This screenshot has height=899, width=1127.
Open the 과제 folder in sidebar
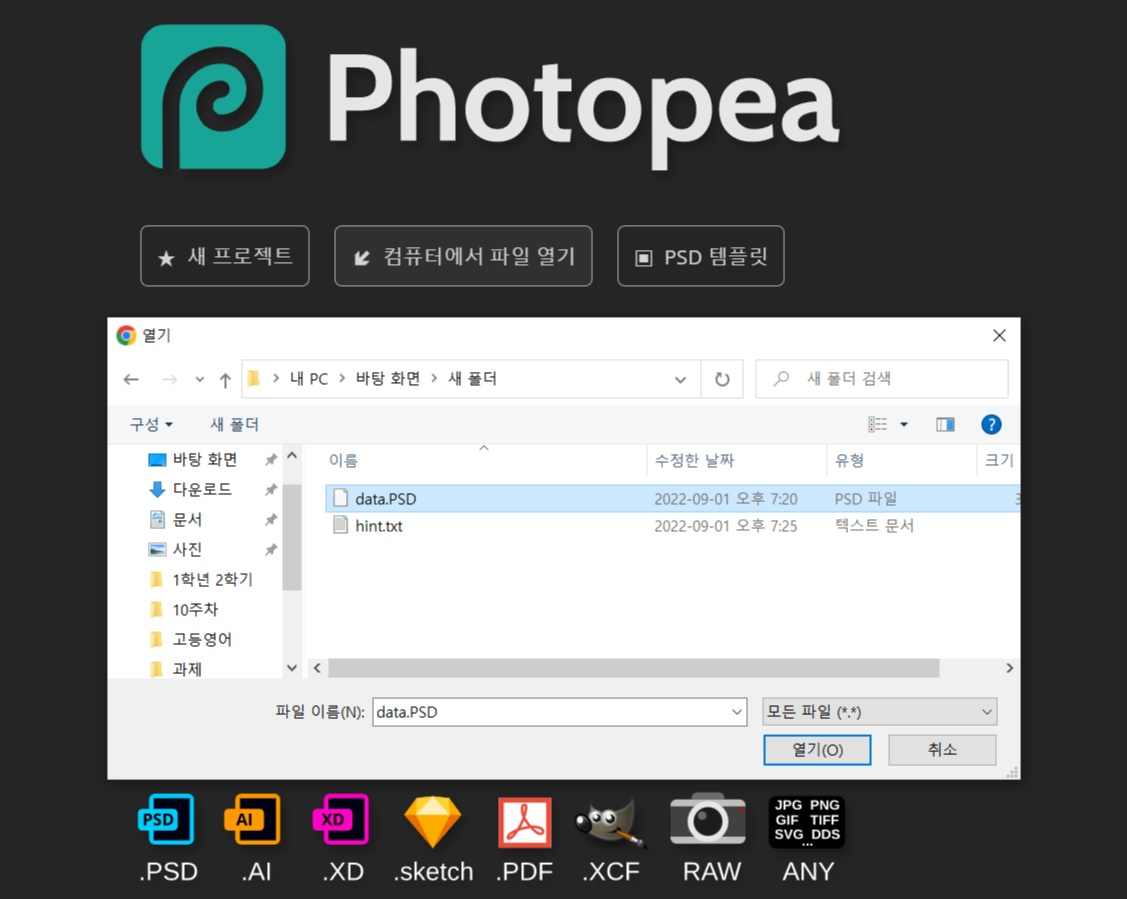click(187, 669)
